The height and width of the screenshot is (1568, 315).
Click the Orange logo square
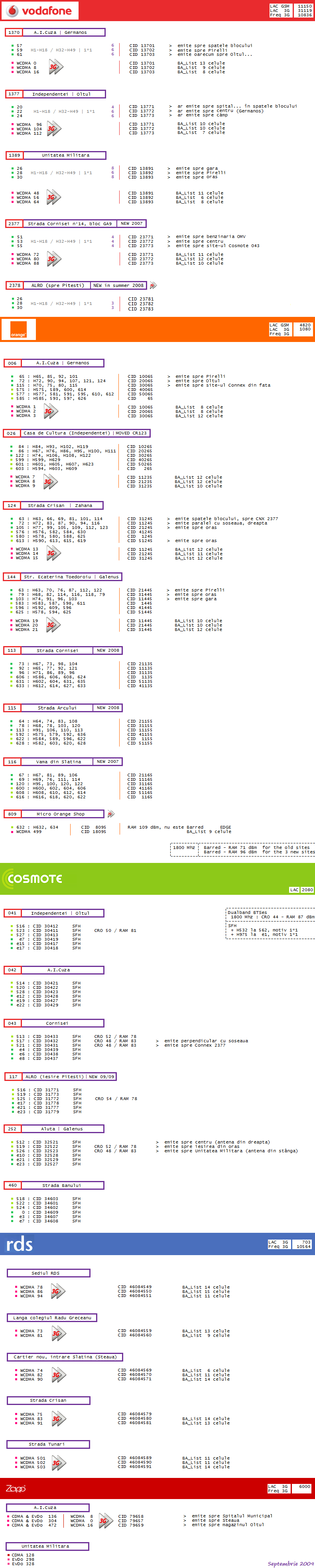18,329
